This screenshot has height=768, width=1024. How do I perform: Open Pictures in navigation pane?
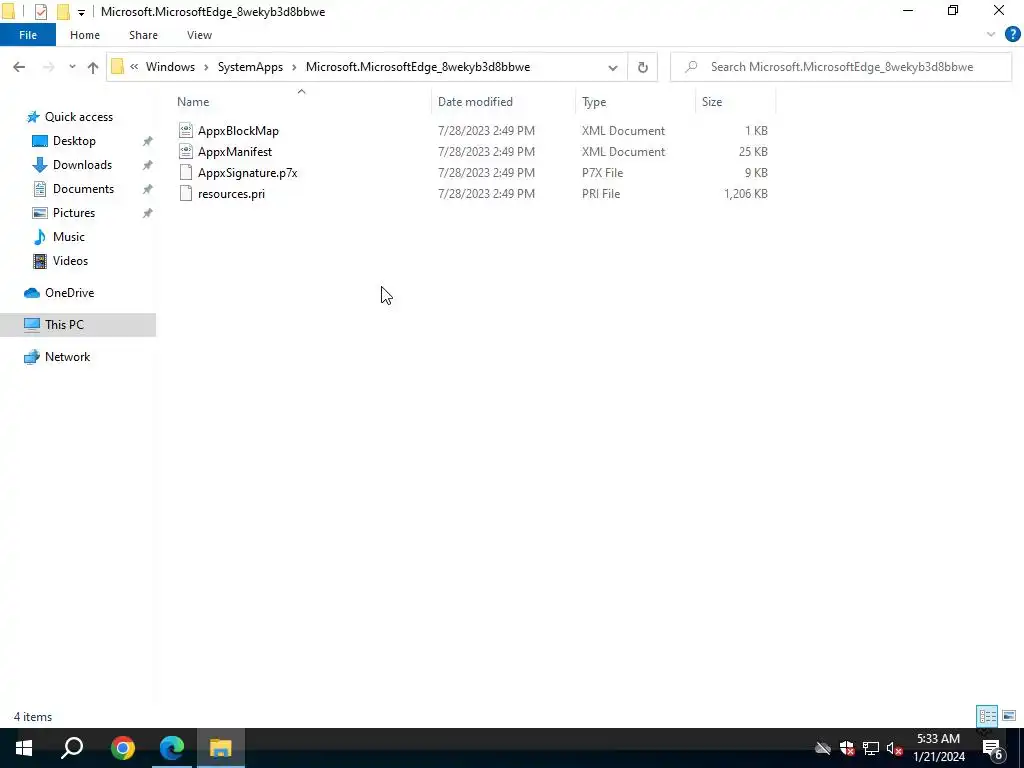click(x=74, y=213)
